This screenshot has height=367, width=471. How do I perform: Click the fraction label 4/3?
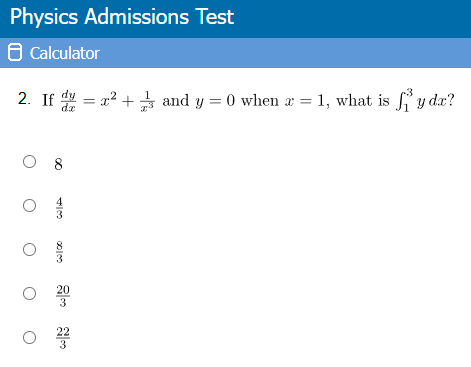tap(59, 208)
